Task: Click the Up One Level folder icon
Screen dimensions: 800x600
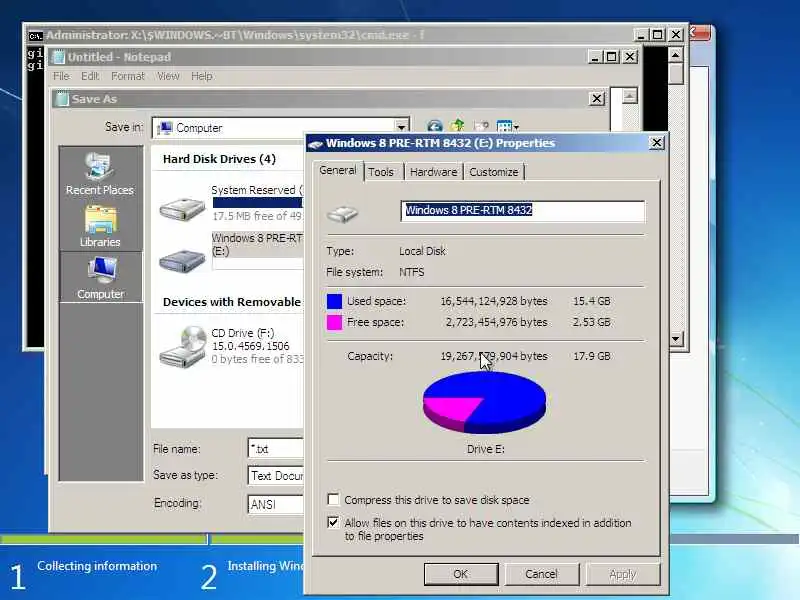Action: click(x=458, y=126)
